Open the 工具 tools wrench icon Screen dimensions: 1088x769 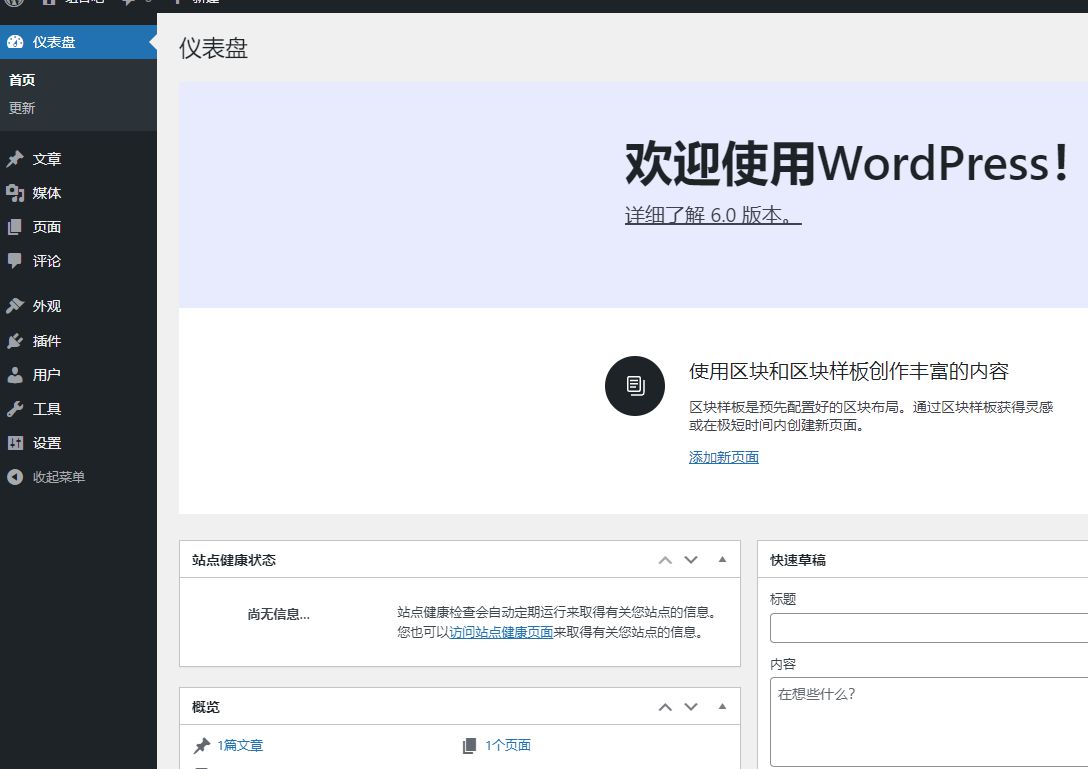(x=15, y=409)
